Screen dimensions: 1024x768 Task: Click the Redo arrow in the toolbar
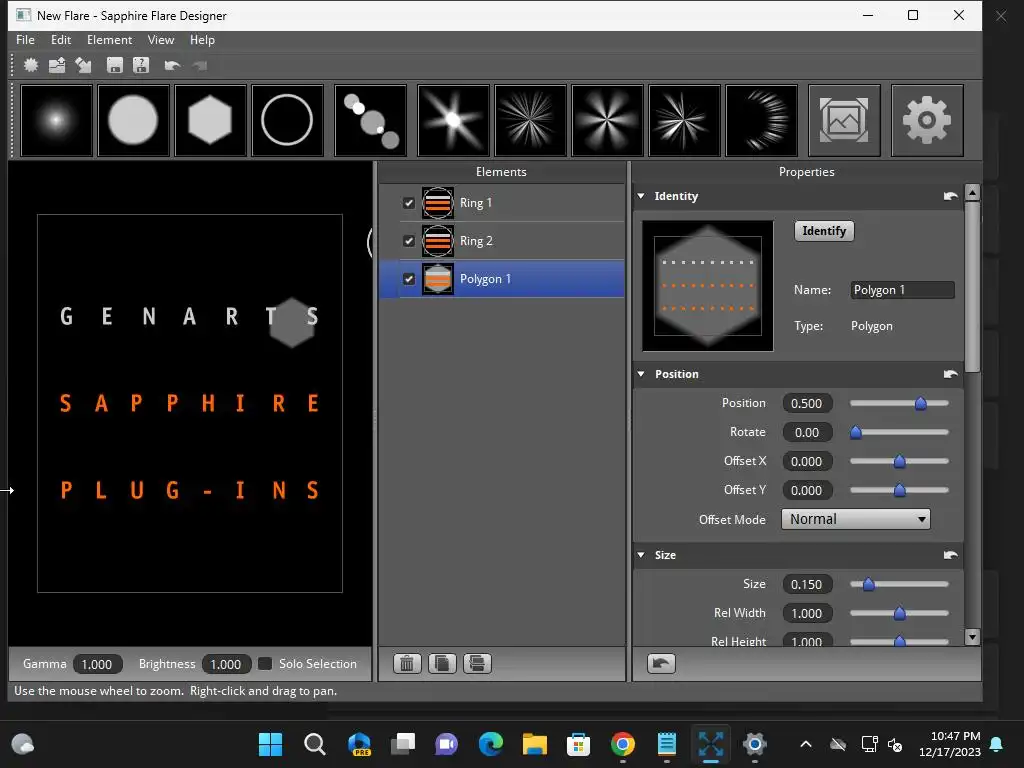(x=200, y=65)
